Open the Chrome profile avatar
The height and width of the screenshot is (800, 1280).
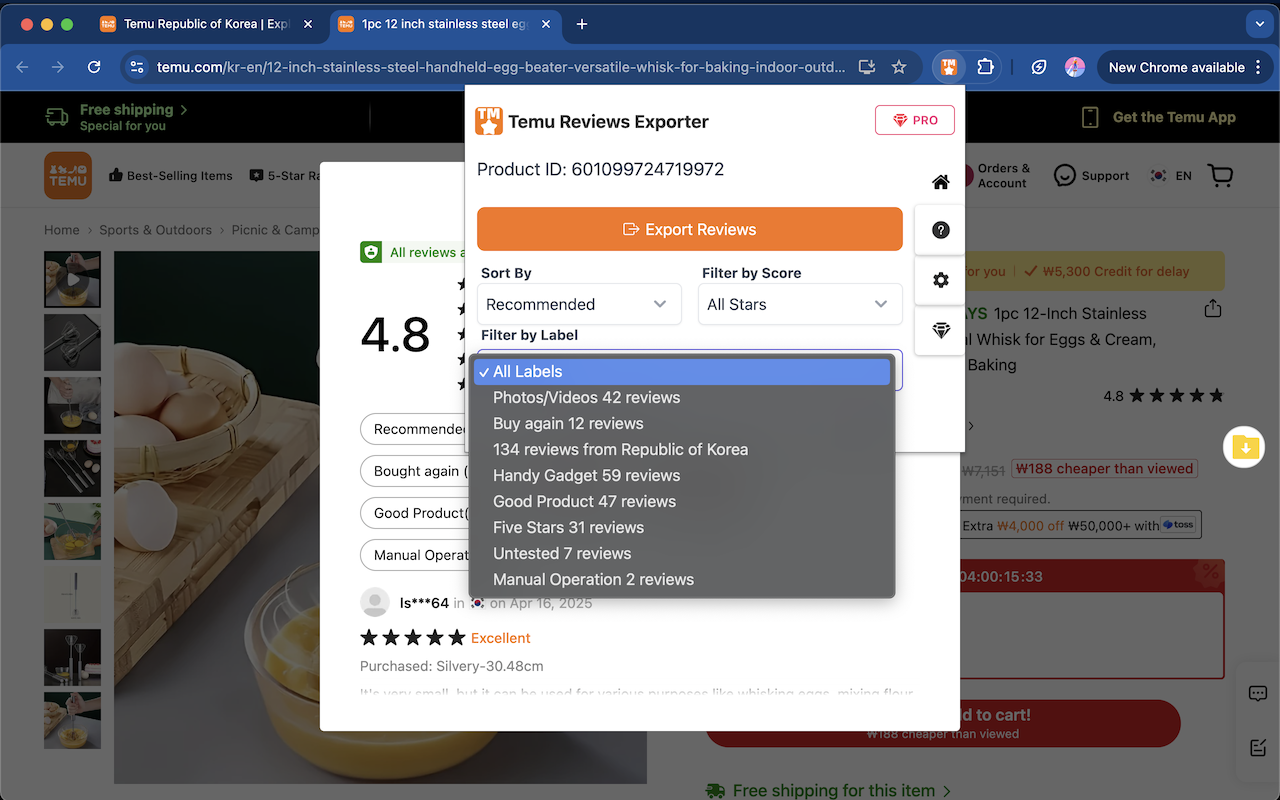tap(1075, 67)
